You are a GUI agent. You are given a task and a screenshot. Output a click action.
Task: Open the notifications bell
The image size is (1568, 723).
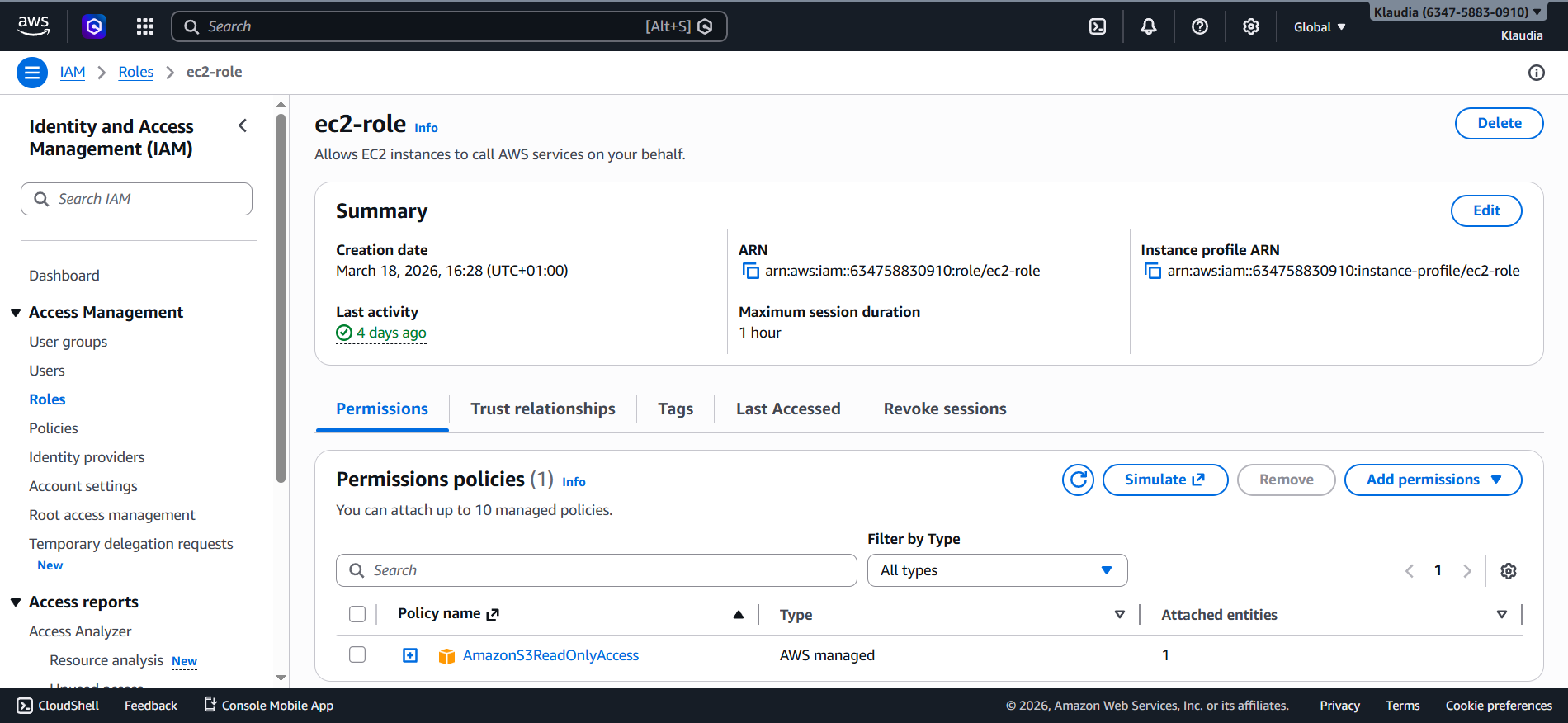[x=1149, y=26]
